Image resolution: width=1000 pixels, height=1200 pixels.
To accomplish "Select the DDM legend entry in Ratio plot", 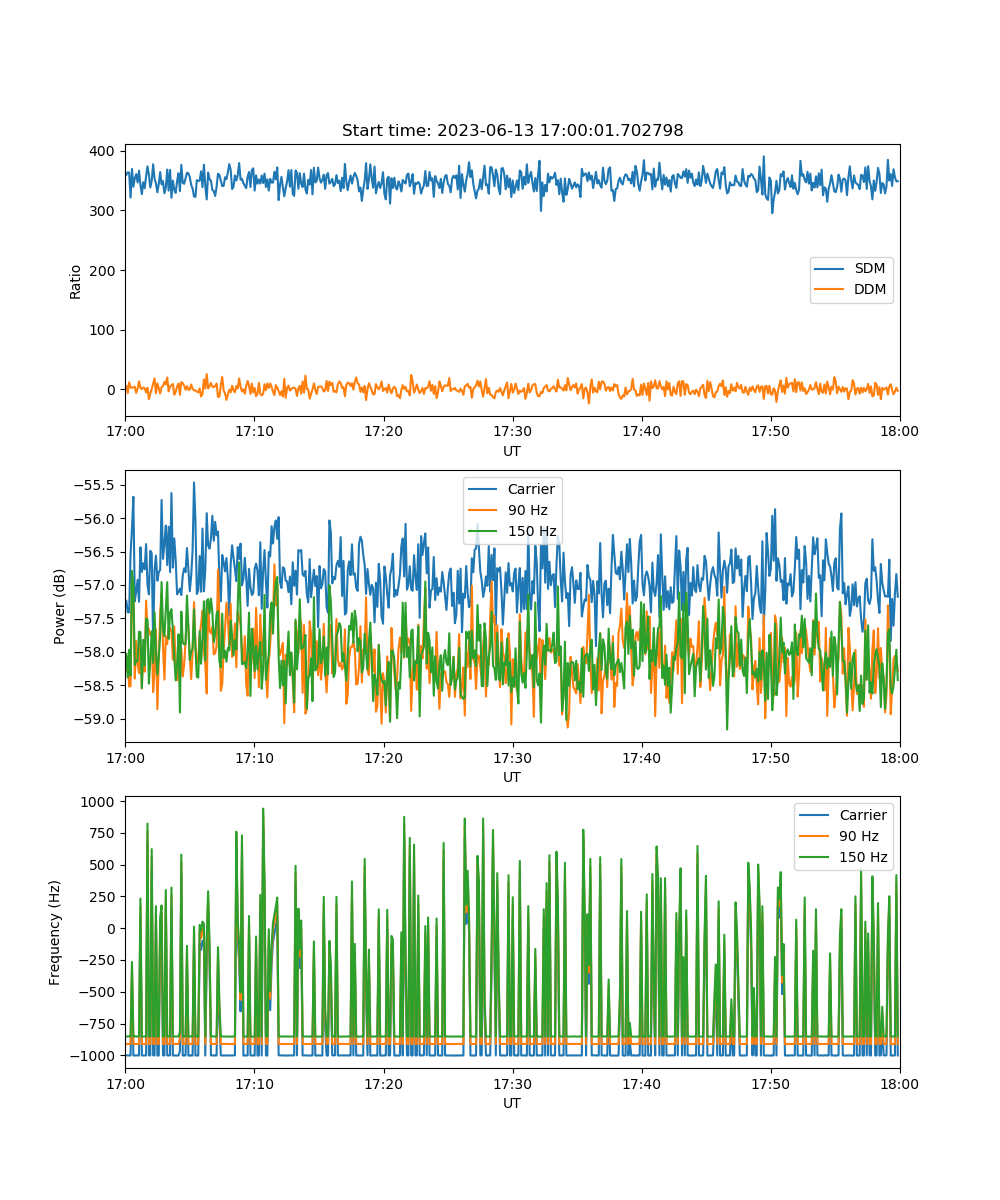I will click(851, 290).
